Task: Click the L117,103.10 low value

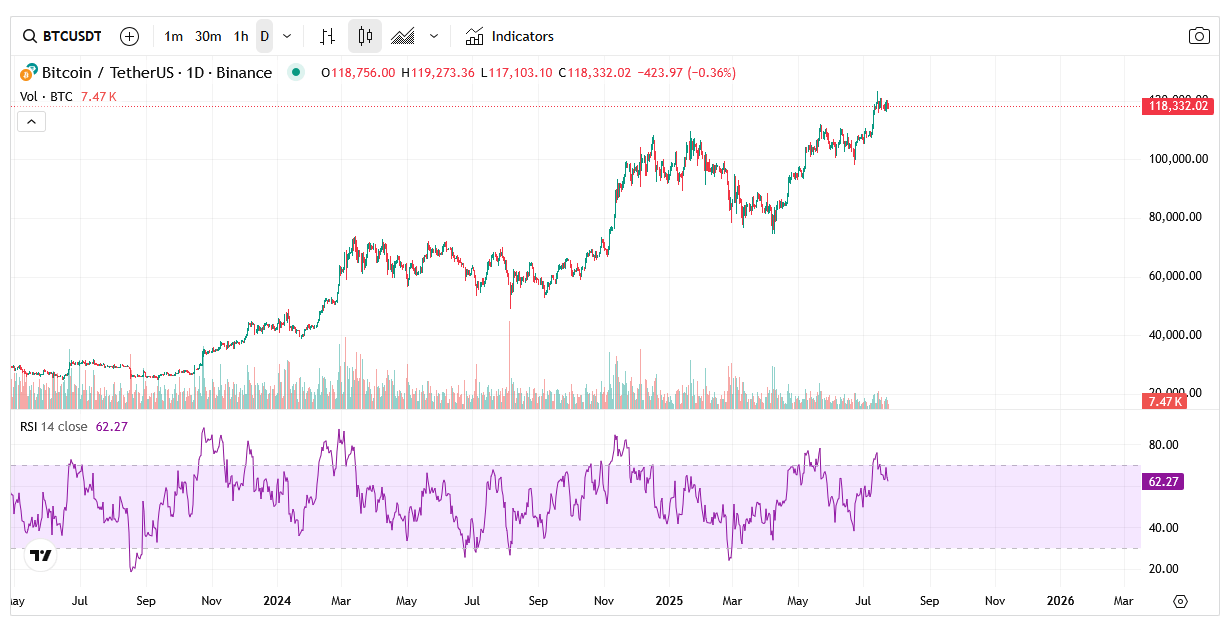Action: [517, 73]
